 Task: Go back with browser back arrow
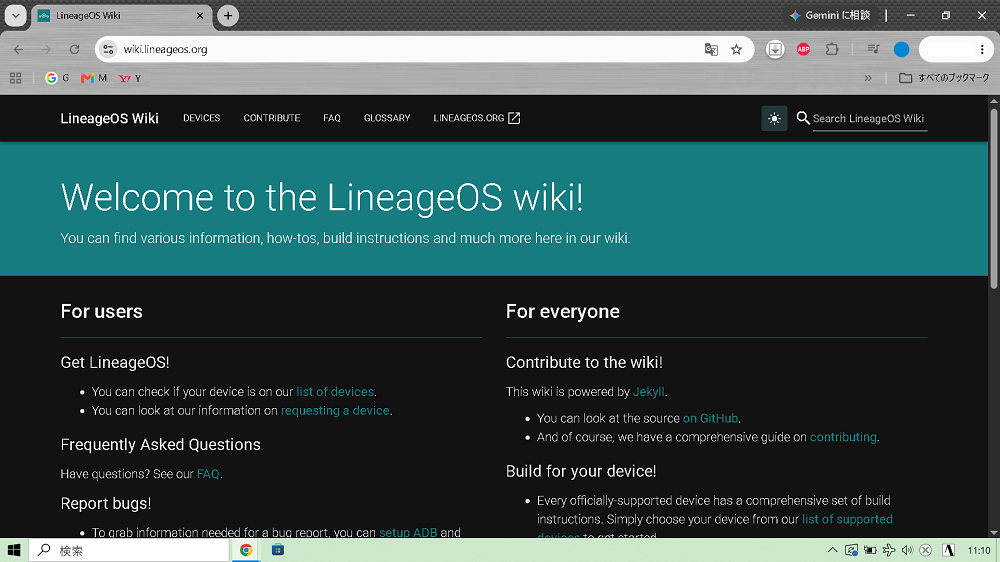pyautogui.click(x=18, y=49)
